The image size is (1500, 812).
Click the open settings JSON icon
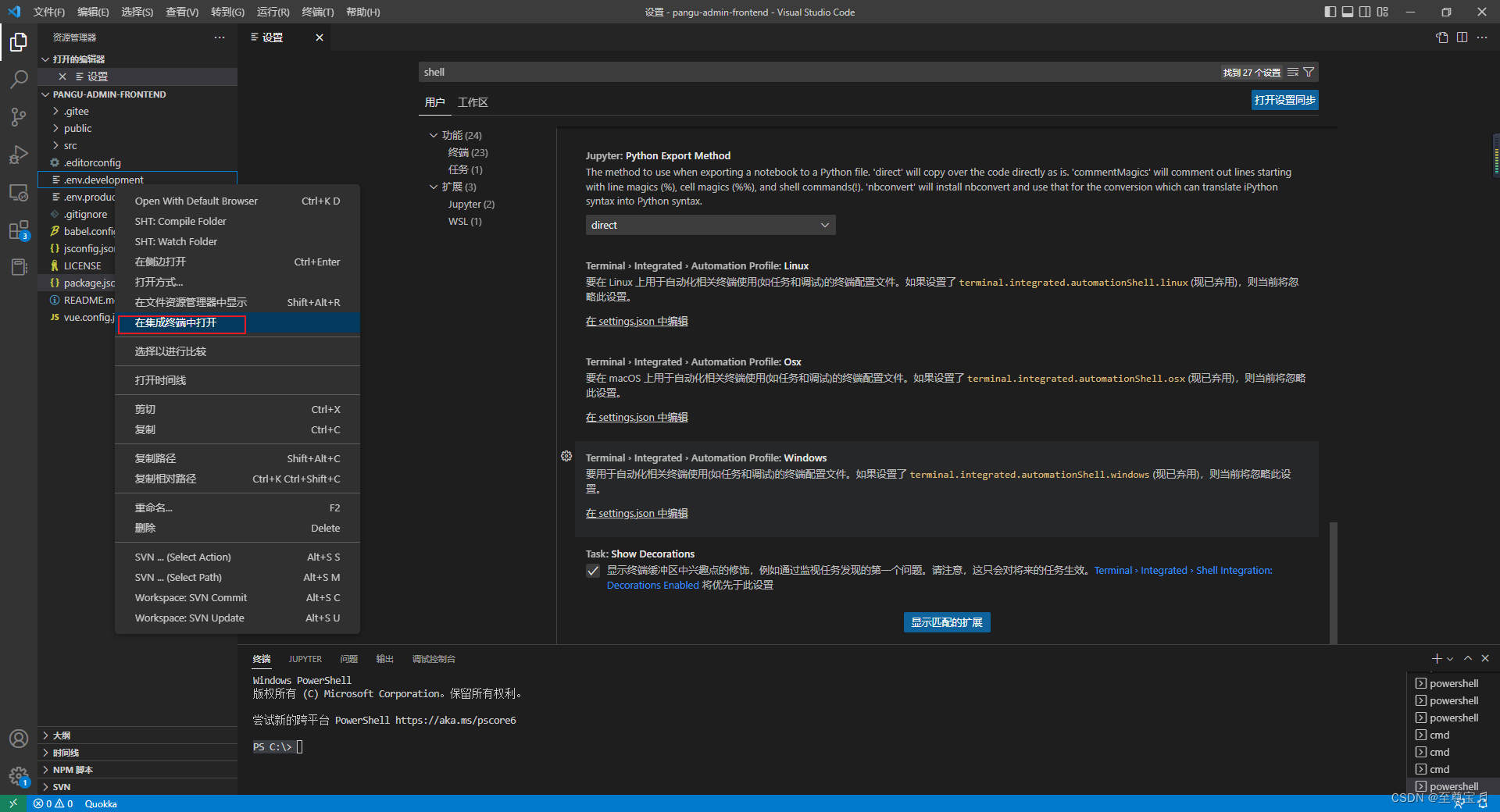coord(1442,37)
